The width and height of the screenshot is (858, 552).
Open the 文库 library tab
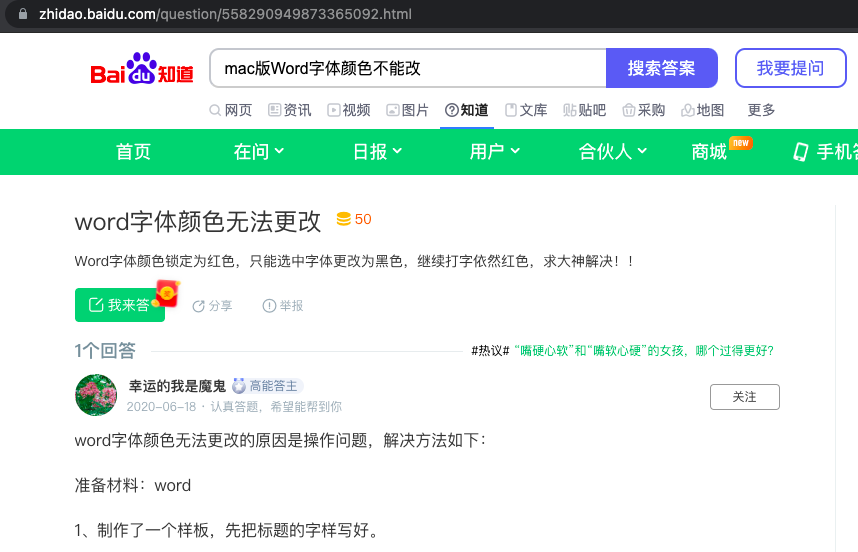(x=526, y=110)
